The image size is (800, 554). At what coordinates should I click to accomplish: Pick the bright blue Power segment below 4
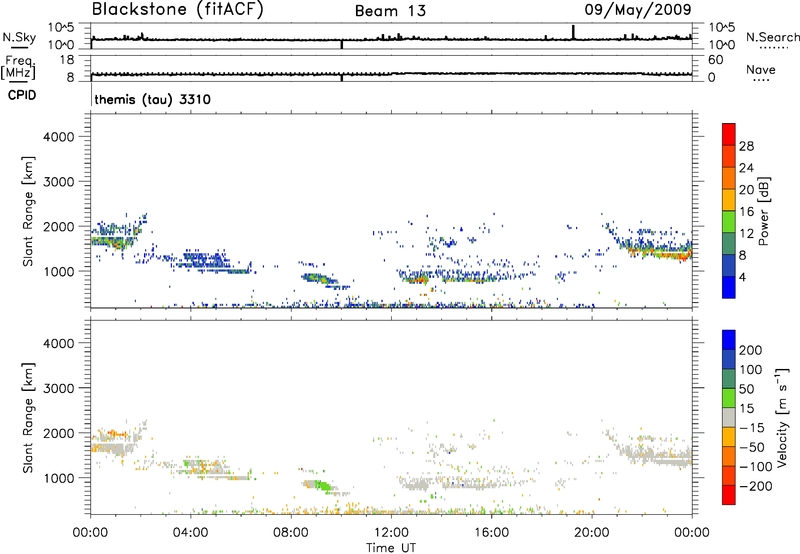click(729, 287)
